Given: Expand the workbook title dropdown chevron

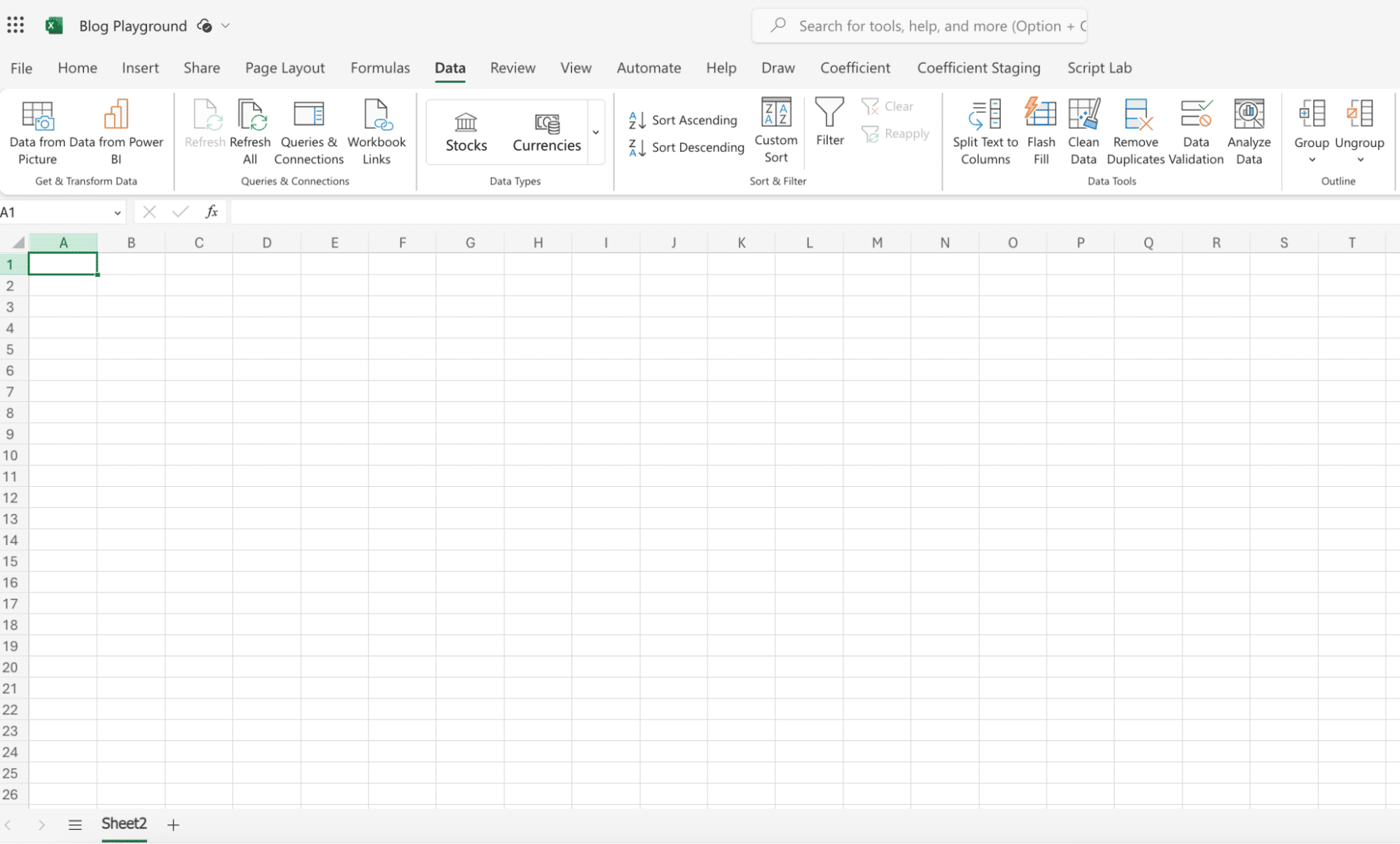Looking at the screenshot, I should pos(226,26).
